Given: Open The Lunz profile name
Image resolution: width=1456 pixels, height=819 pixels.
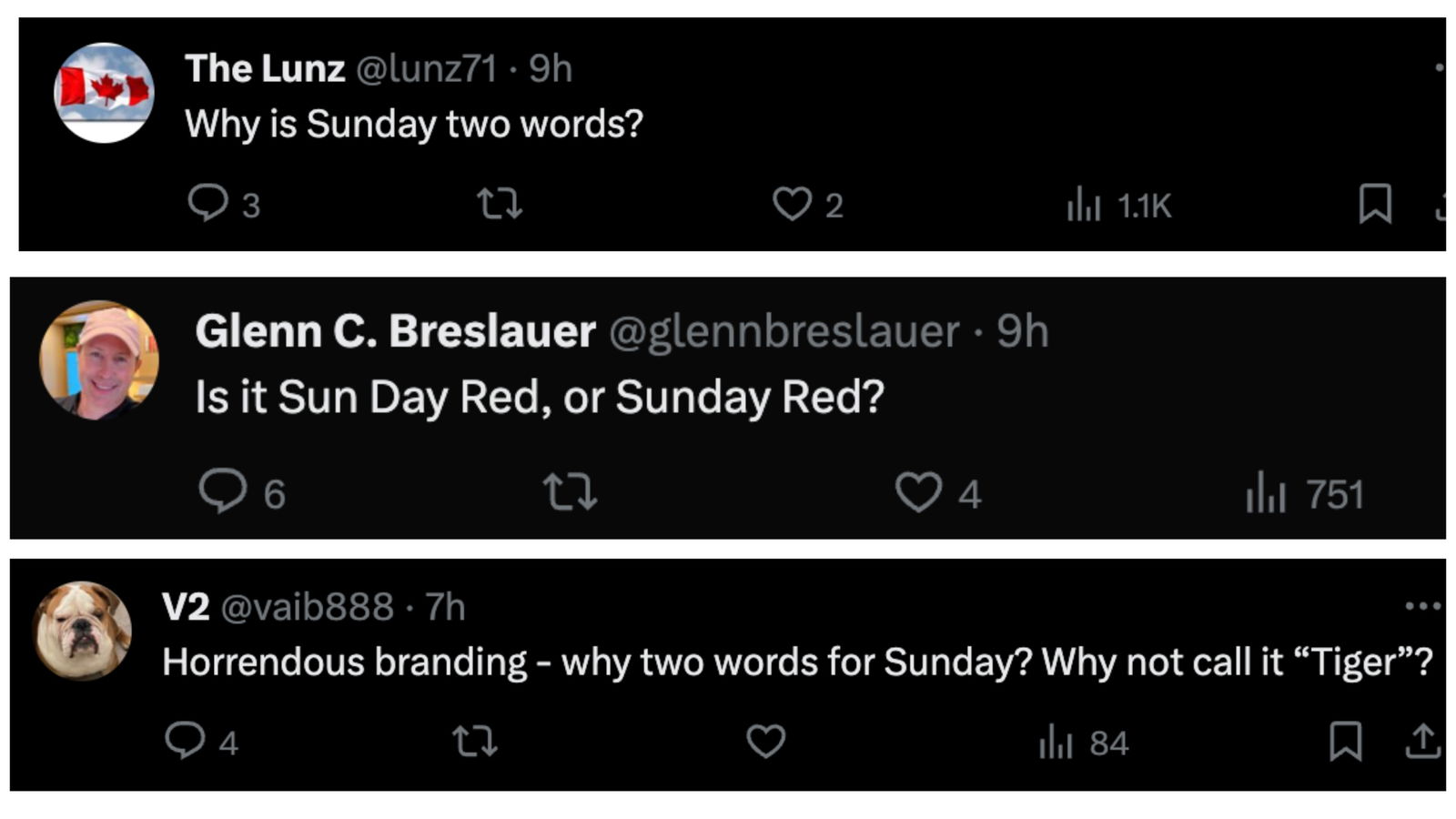Looking at the screenshot, I should click(265, 69).
